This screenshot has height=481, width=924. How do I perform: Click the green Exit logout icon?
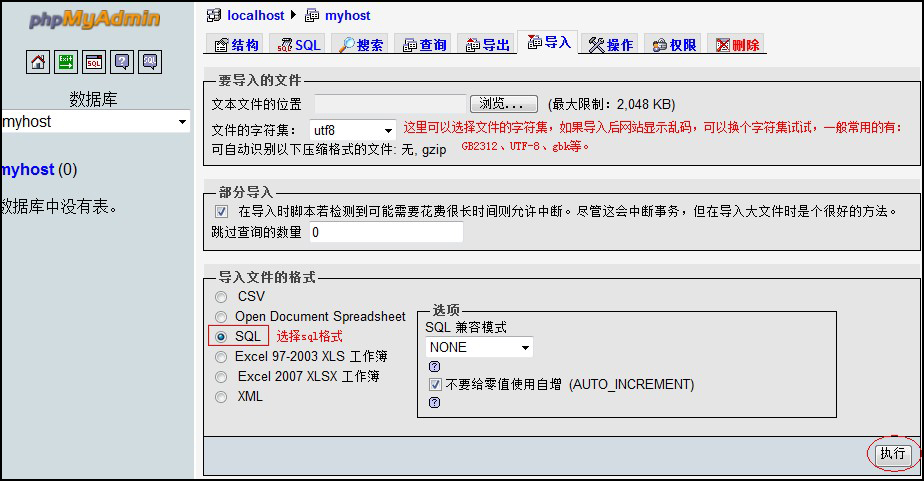[66, 62]
